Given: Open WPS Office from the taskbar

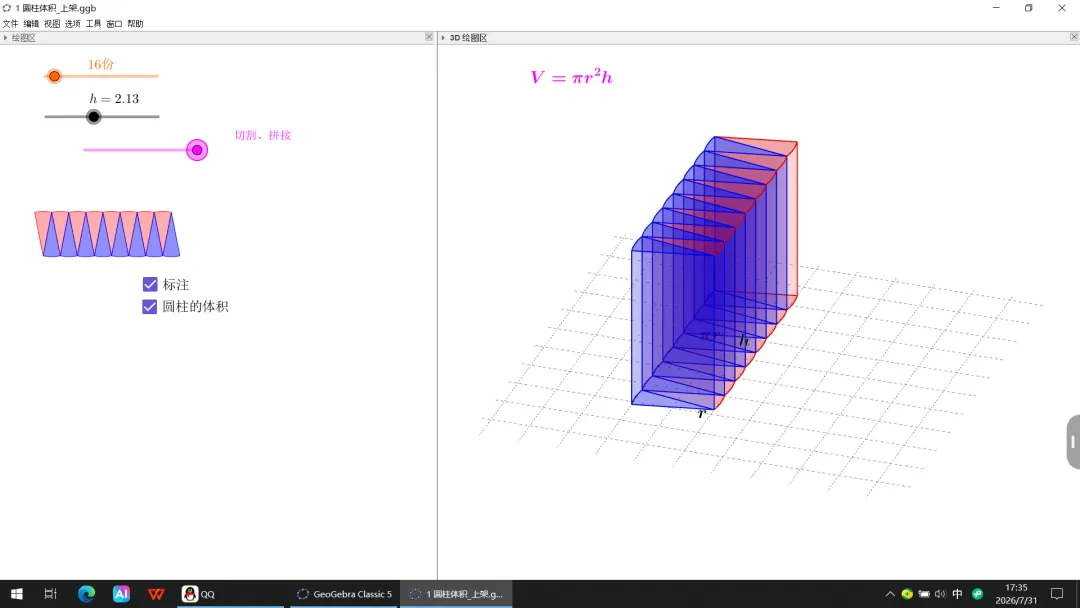Looking at the screenshot, I should click(156, 594).
